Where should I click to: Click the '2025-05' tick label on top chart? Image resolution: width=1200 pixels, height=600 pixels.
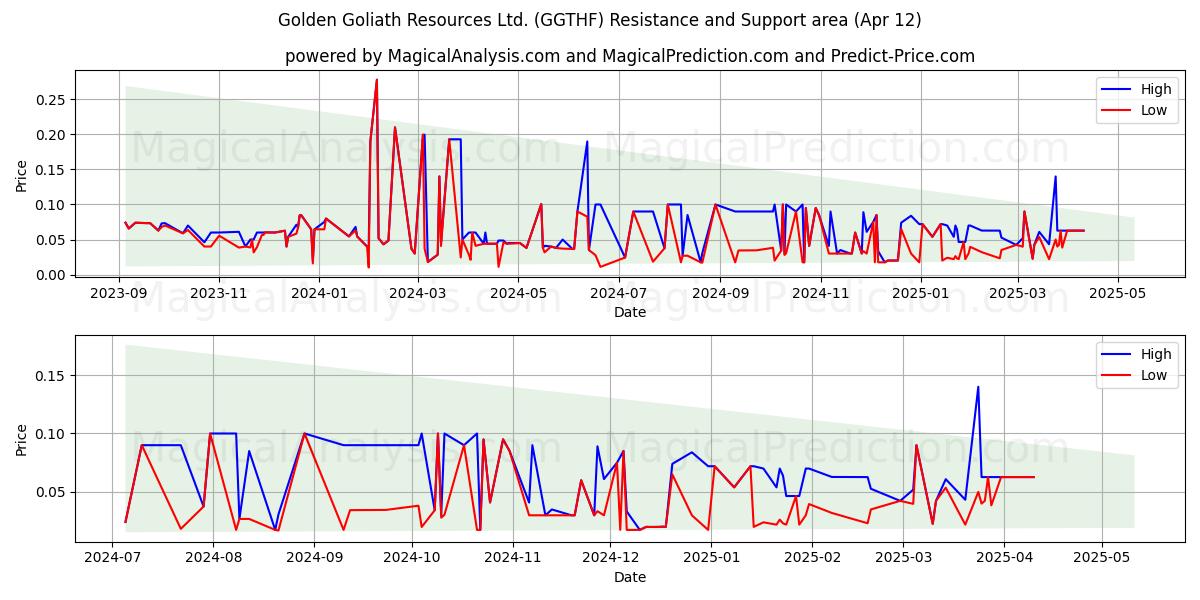click(1117, 293)
